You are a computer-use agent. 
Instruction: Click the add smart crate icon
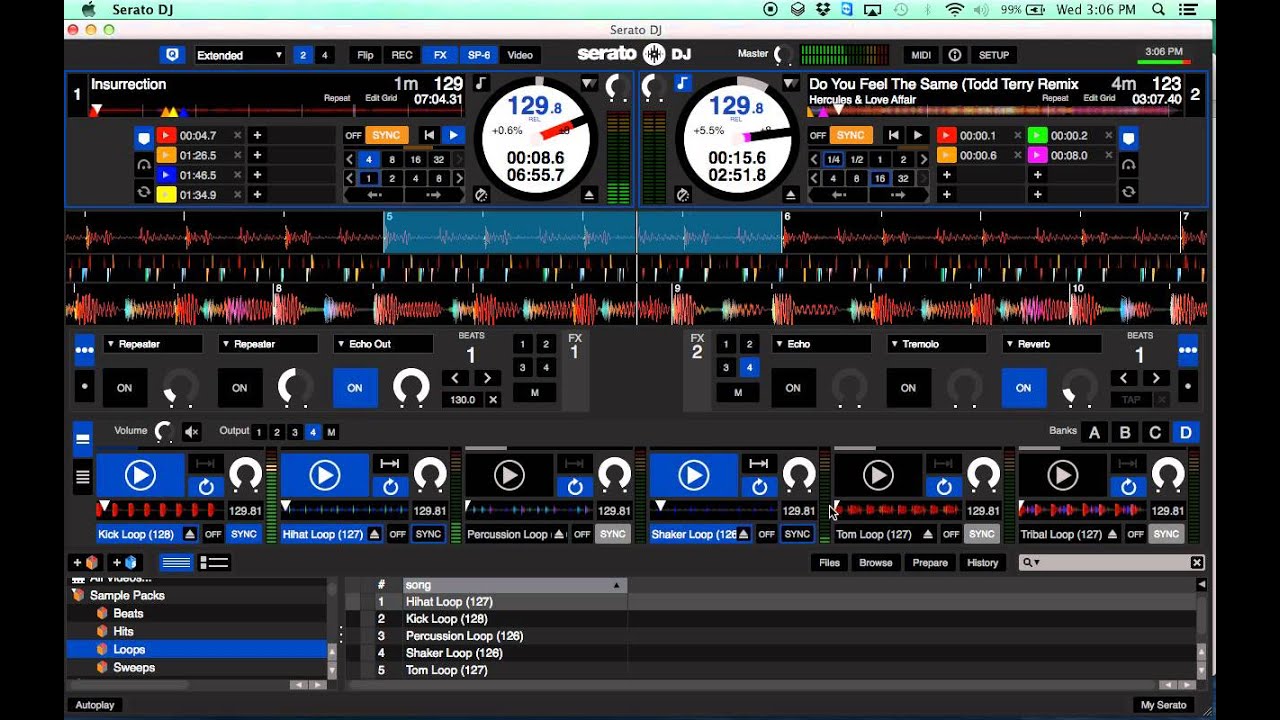[x=125, y=563]
